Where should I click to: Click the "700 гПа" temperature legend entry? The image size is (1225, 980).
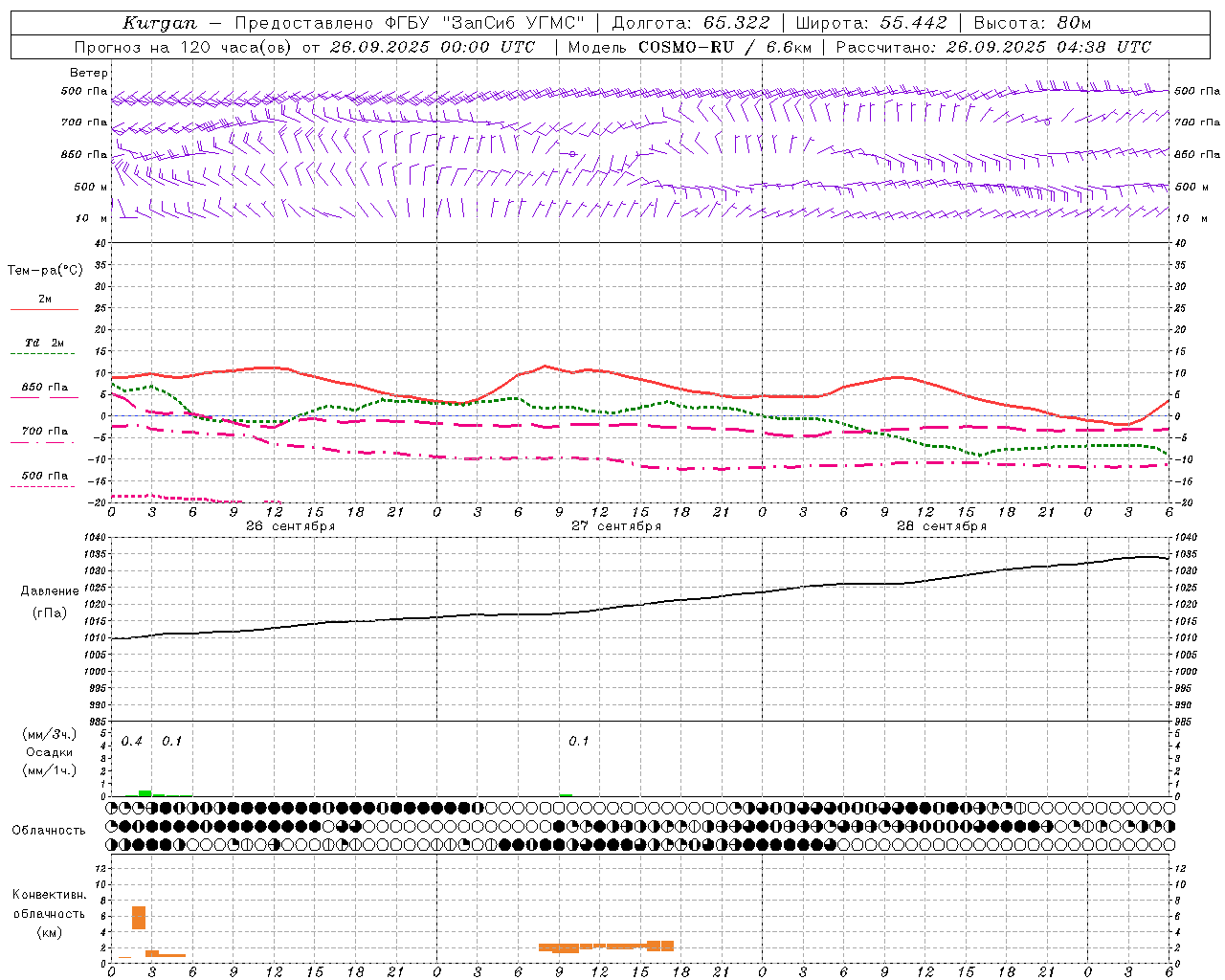click(x=45, y=431)
